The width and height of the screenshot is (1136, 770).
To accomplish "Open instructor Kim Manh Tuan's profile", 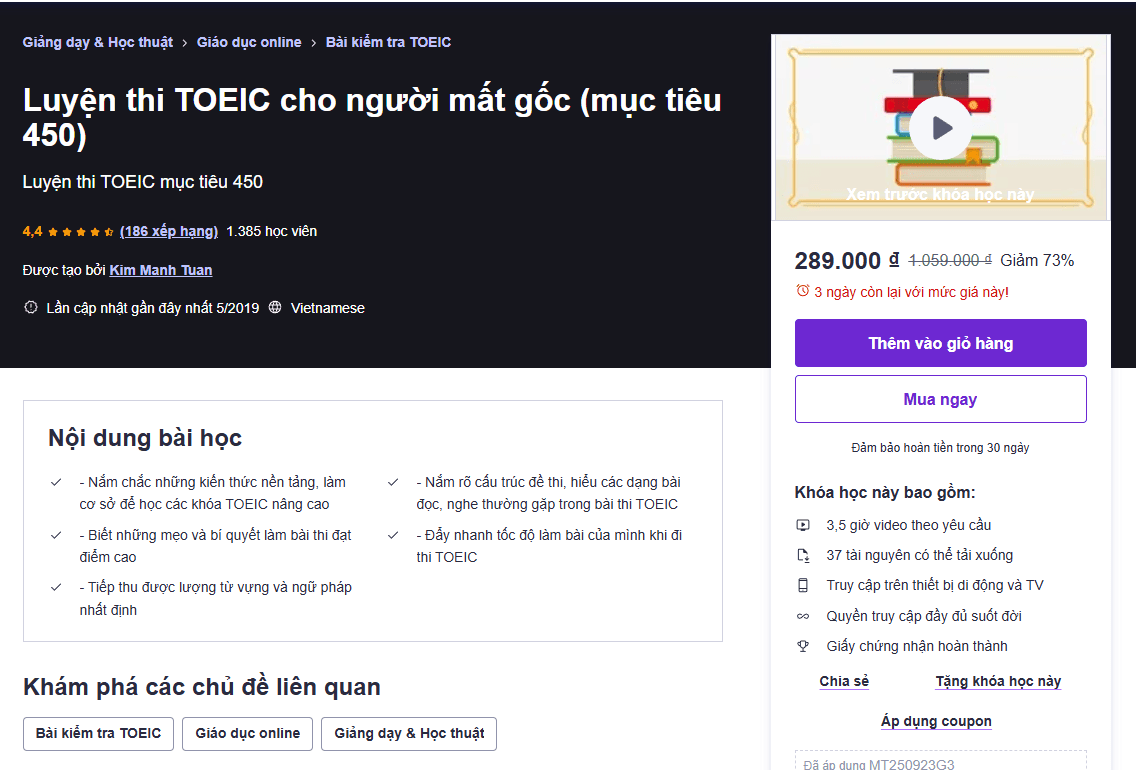I will pos(161,270).
